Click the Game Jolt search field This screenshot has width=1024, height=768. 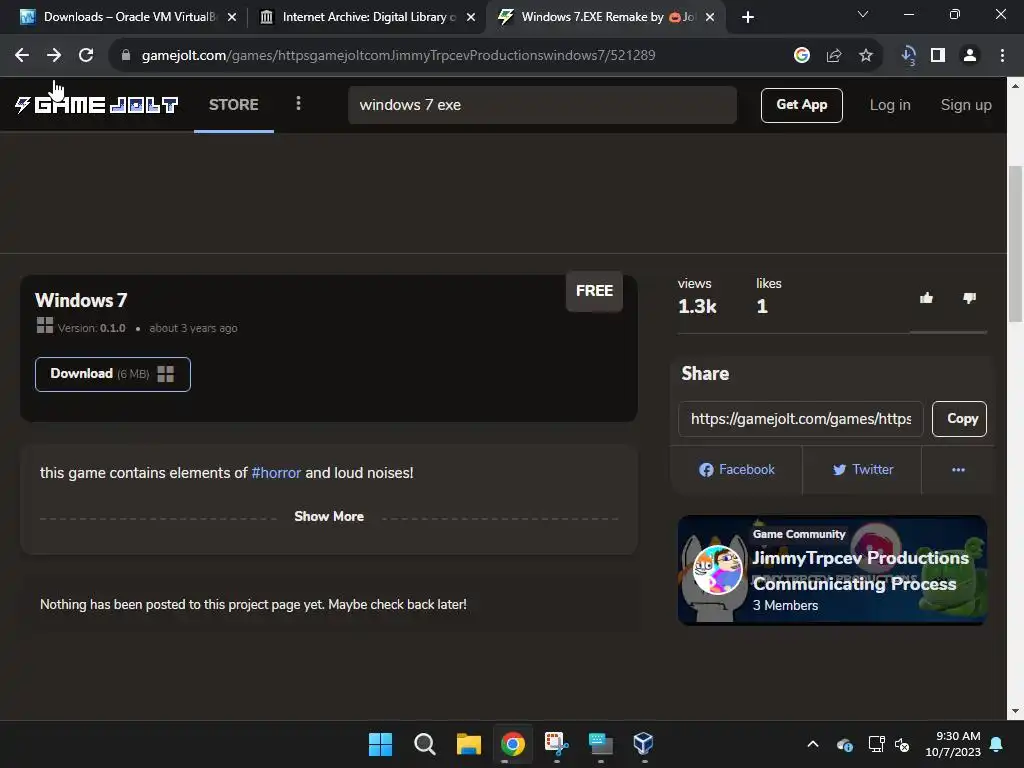click(542, 105)
